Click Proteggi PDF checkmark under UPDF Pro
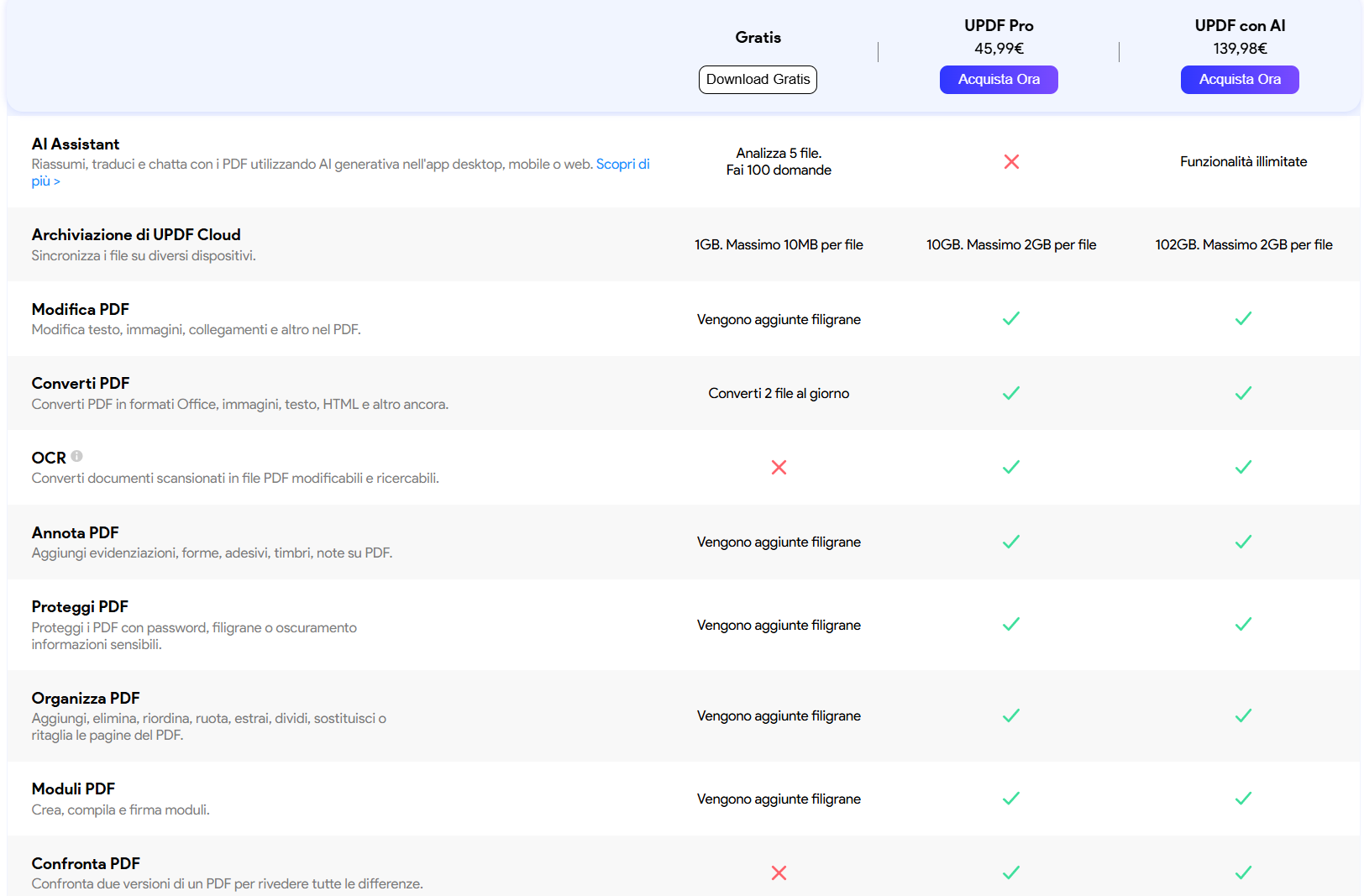Image resolution: width=1364 pixels, height=896 pixels. point(1011,624)
